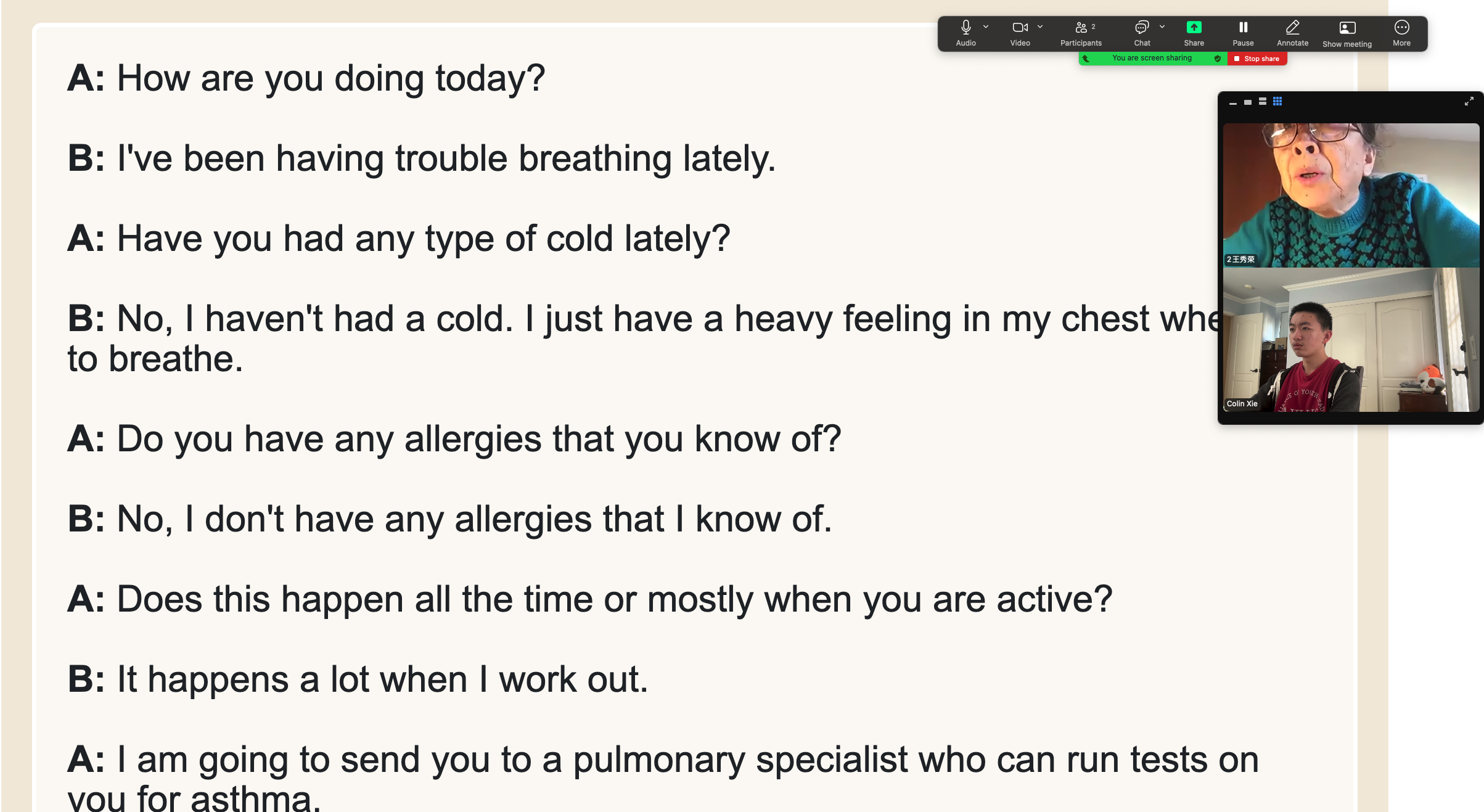
Task: Open the More options menu
Action: pos(1401,33)
